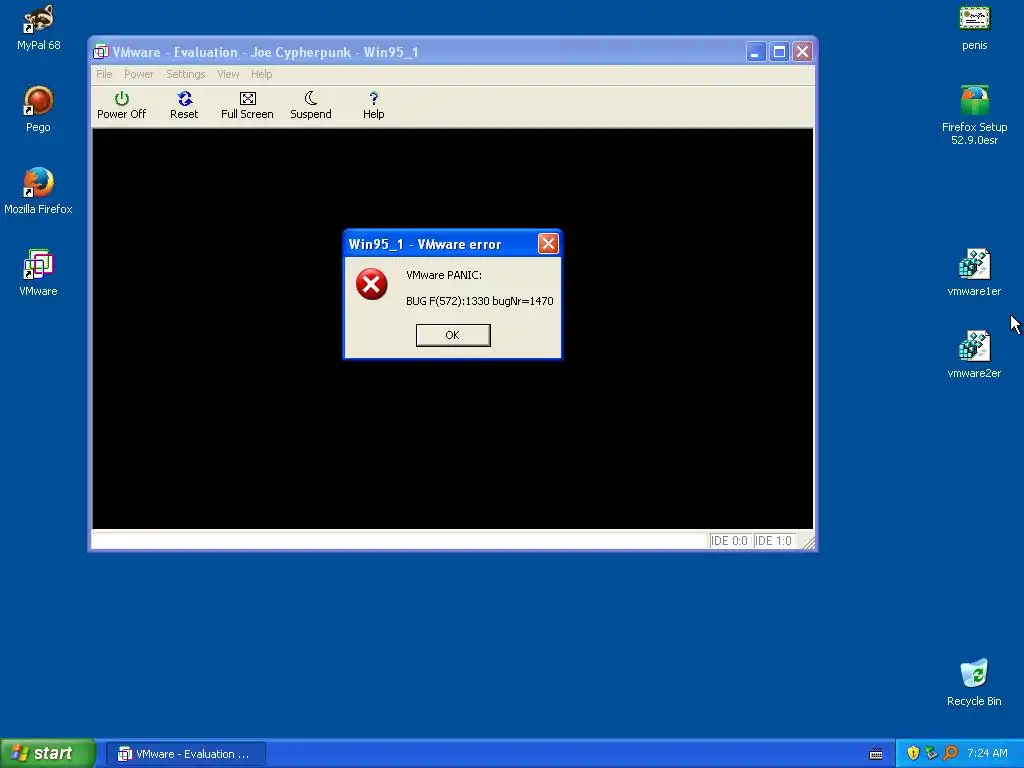
Task: Click the Reset toolbar button
Action: click(184, 105)
